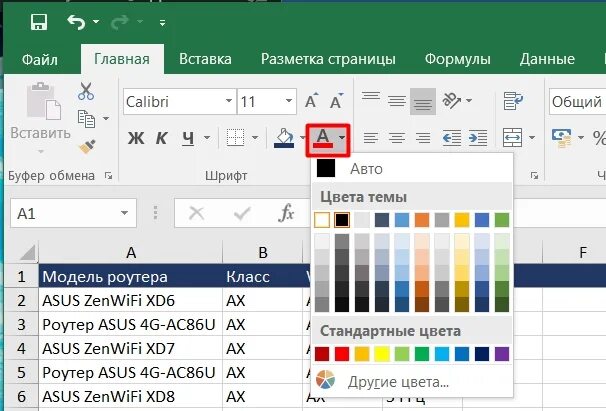606x411 pixels.
Task: Open the Формулы tab
Action: pos(458,59)
